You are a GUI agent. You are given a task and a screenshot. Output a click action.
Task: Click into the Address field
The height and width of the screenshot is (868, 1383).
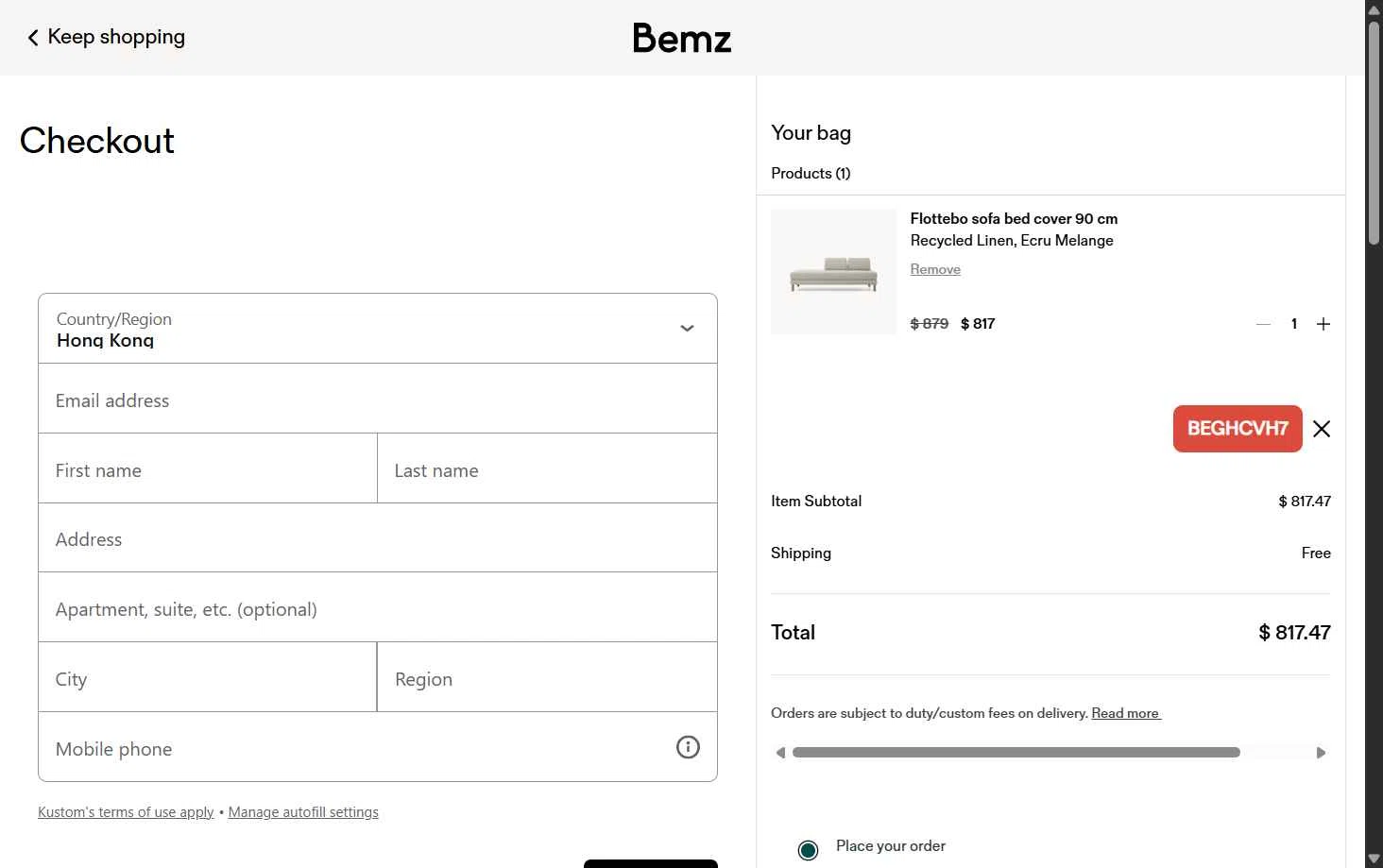(x=378, y=537)
